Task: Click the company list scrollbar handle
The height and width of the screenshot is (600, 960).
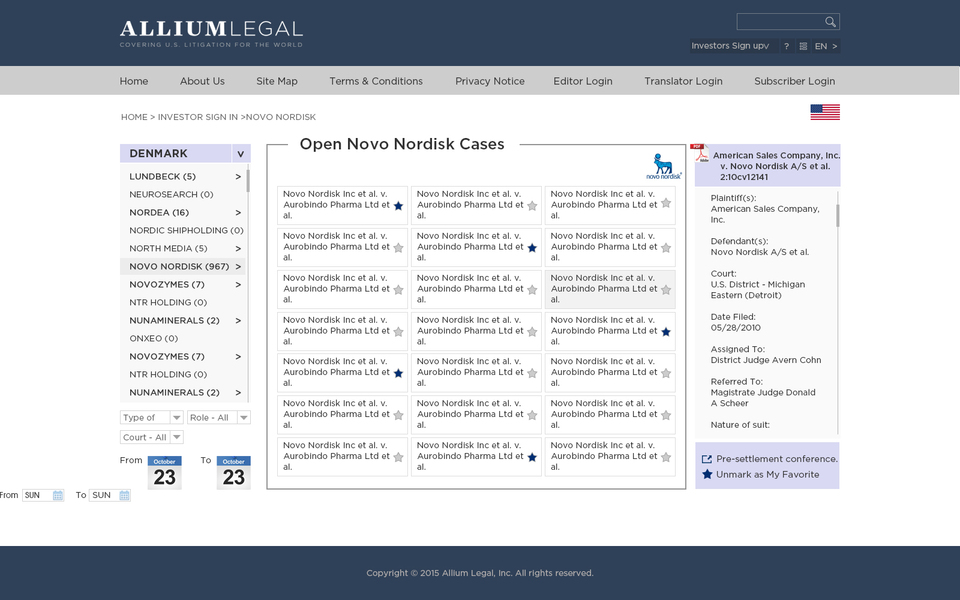Action: (x=248, y=181)
